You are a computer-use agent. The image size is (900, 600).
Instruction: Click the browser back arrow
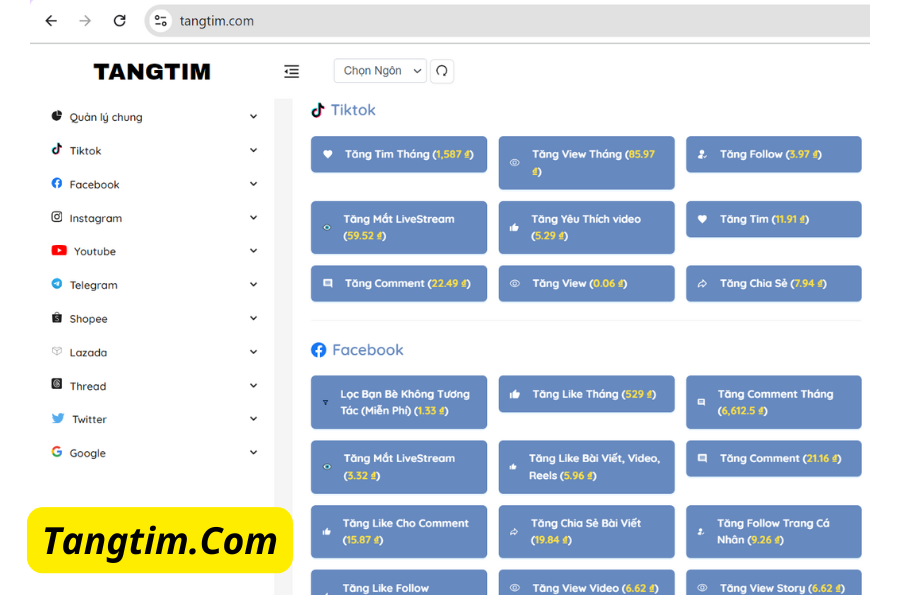tap(51, 21)
